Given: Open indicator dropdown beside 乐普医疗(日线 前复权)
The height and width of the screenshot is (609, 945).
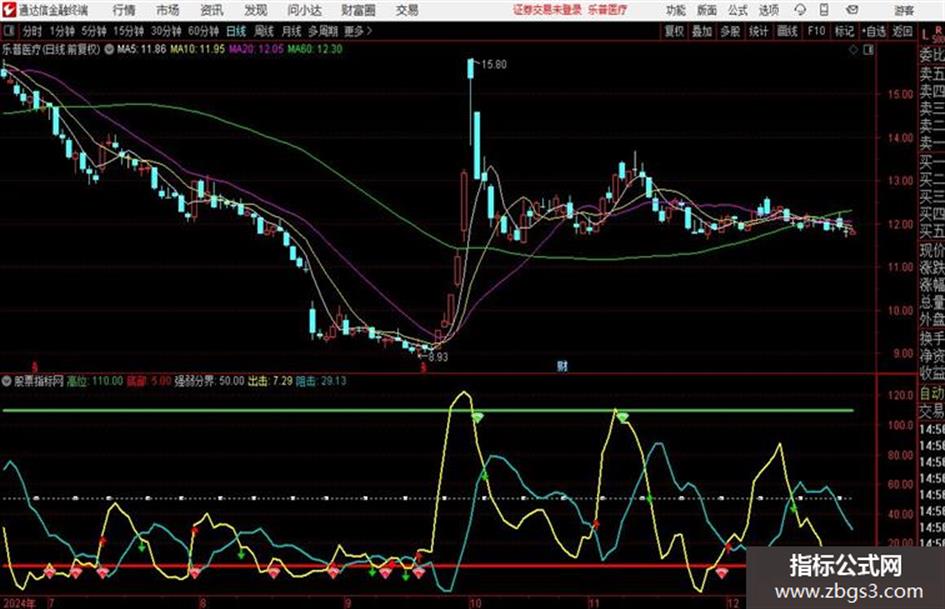Looking at the screenshot, I should click(x=109, y=49).
